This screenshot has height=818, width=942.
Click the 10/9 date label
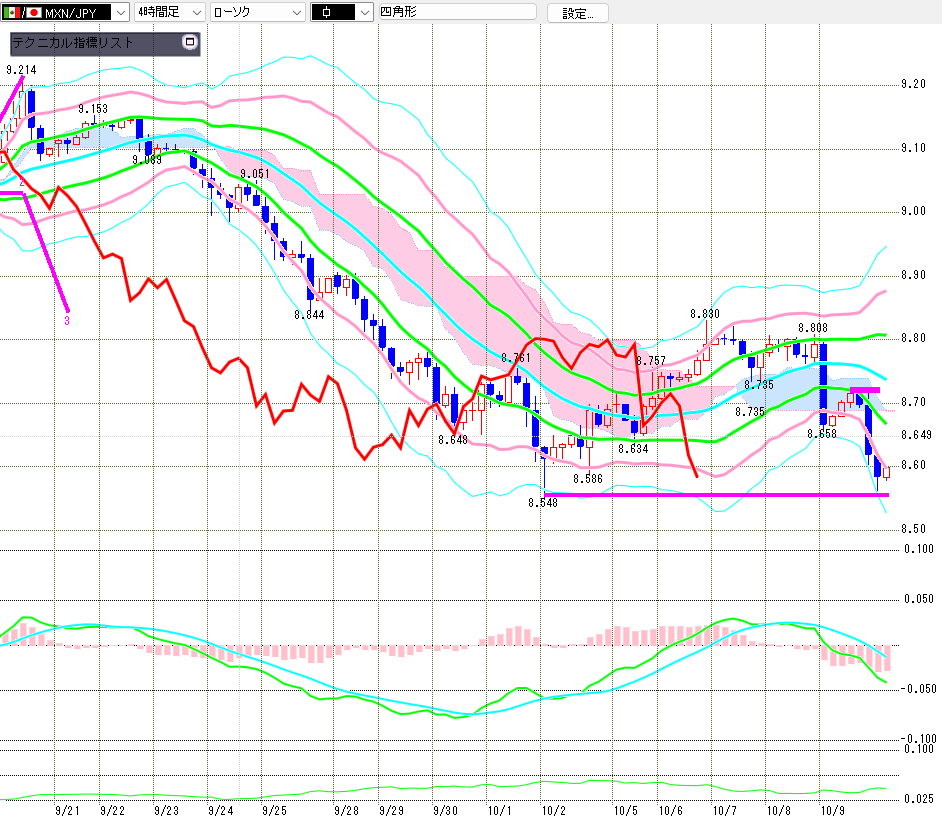pos(833,811)
